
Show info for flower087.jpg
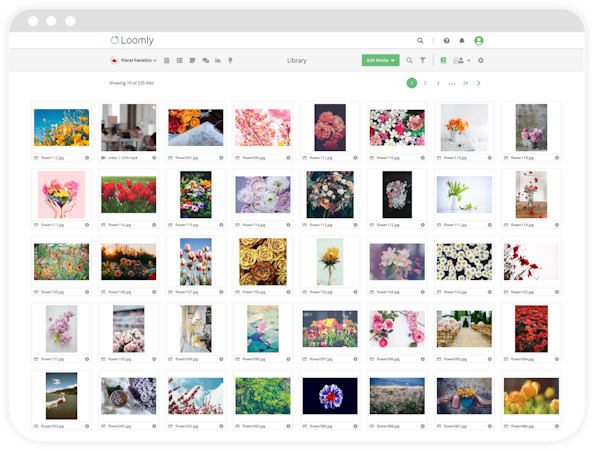pos(490,427)
